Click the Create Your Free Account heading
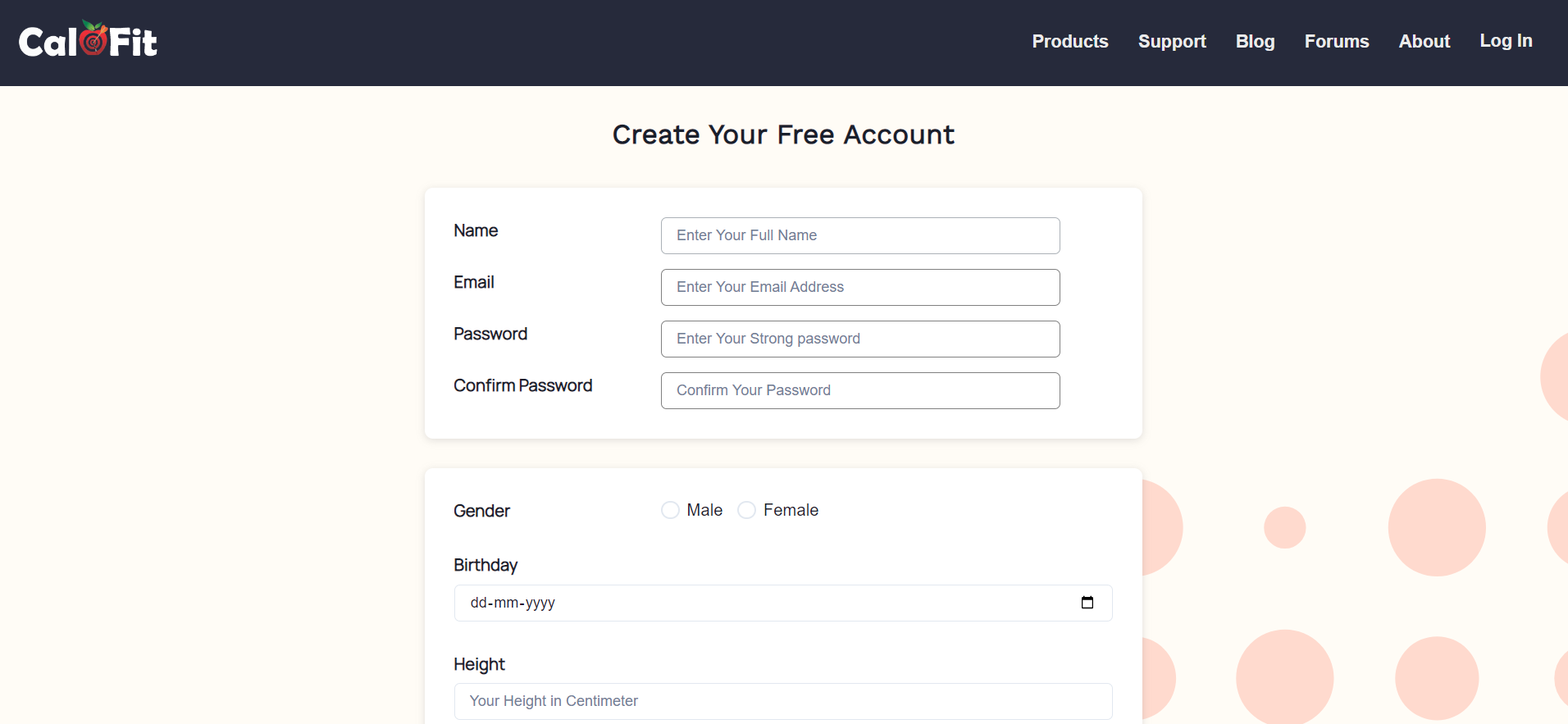This screenshot has height=724, width=1568. (x=782, y=134)
